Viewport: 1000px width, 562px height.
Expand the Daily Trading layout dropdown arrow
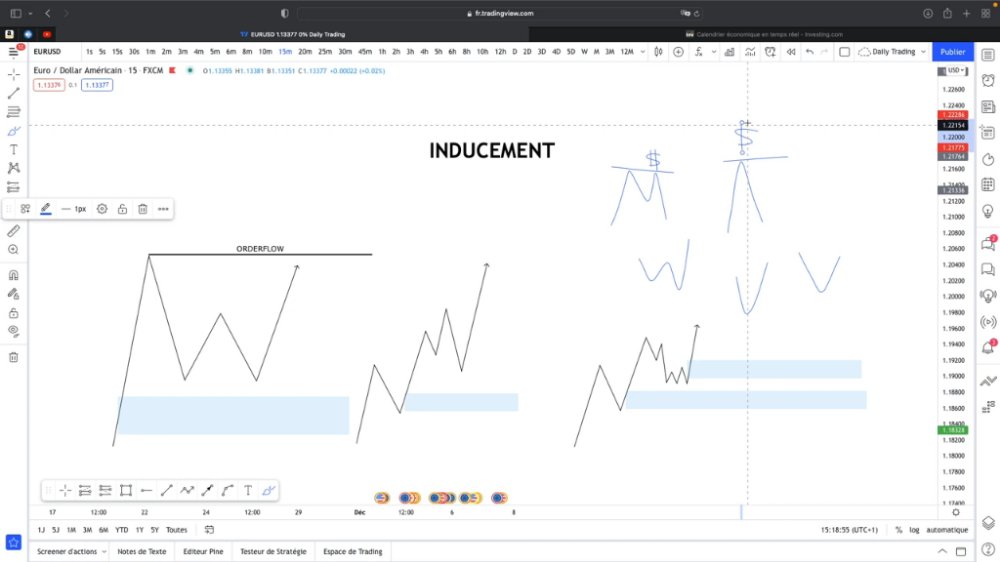pos(923,52)
